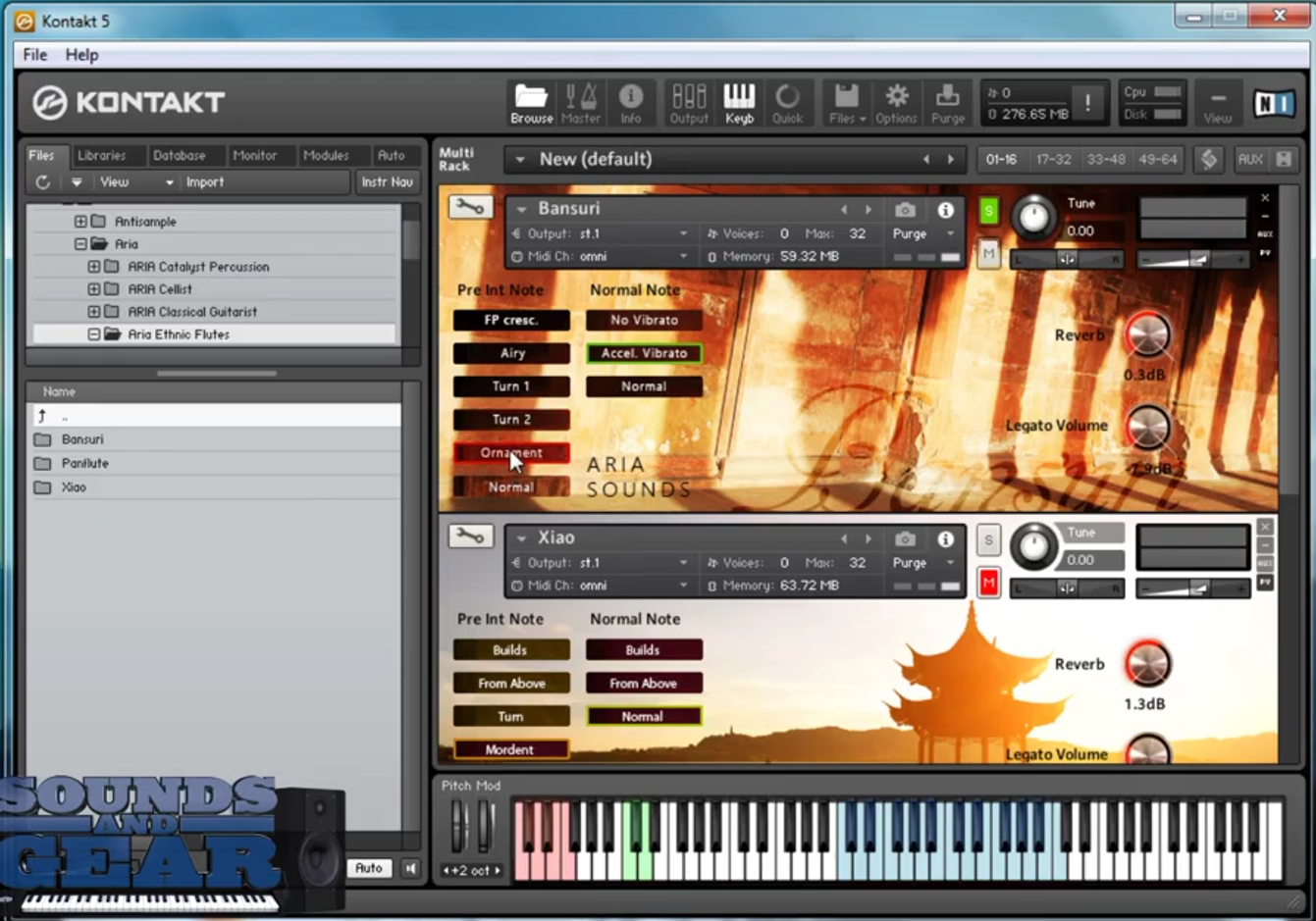1316x921 pixels.
Task: Show the Master editor panel
Action: click(581, 103)
